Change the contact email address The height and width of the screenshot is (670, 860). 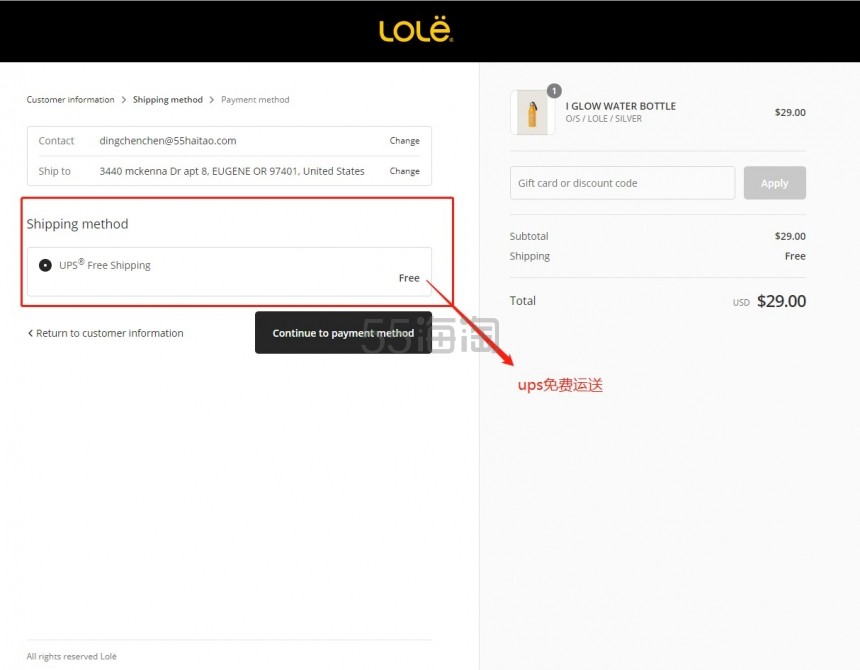[405, 141]
